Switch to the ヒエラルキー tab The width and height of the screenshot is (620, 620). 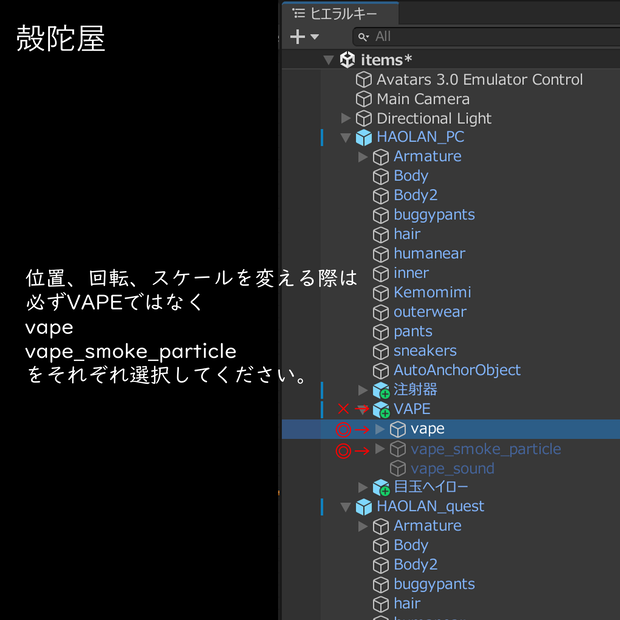(x=340, y=14)
